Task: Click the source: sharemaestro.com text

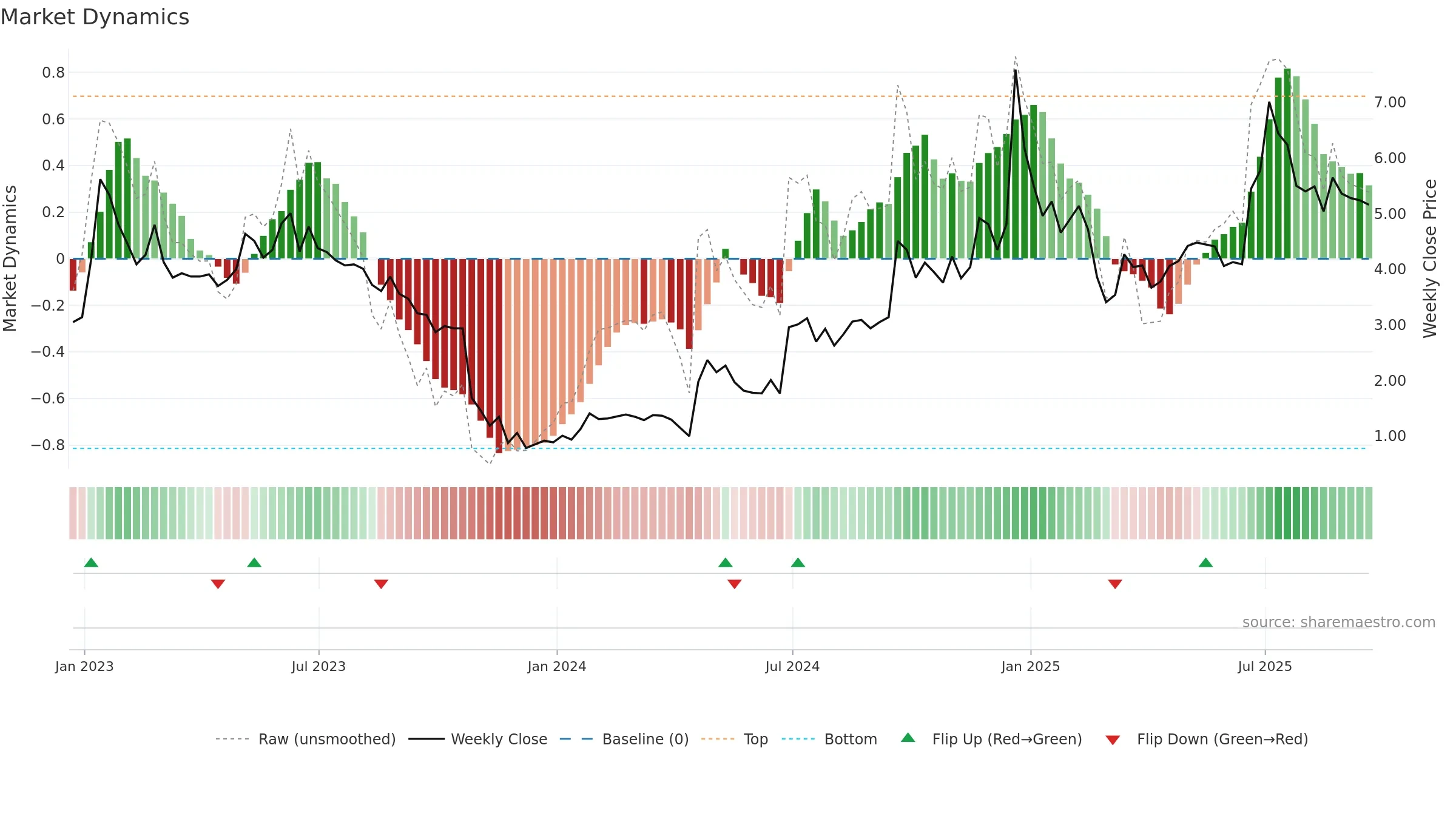Action: click(1339, 622)
